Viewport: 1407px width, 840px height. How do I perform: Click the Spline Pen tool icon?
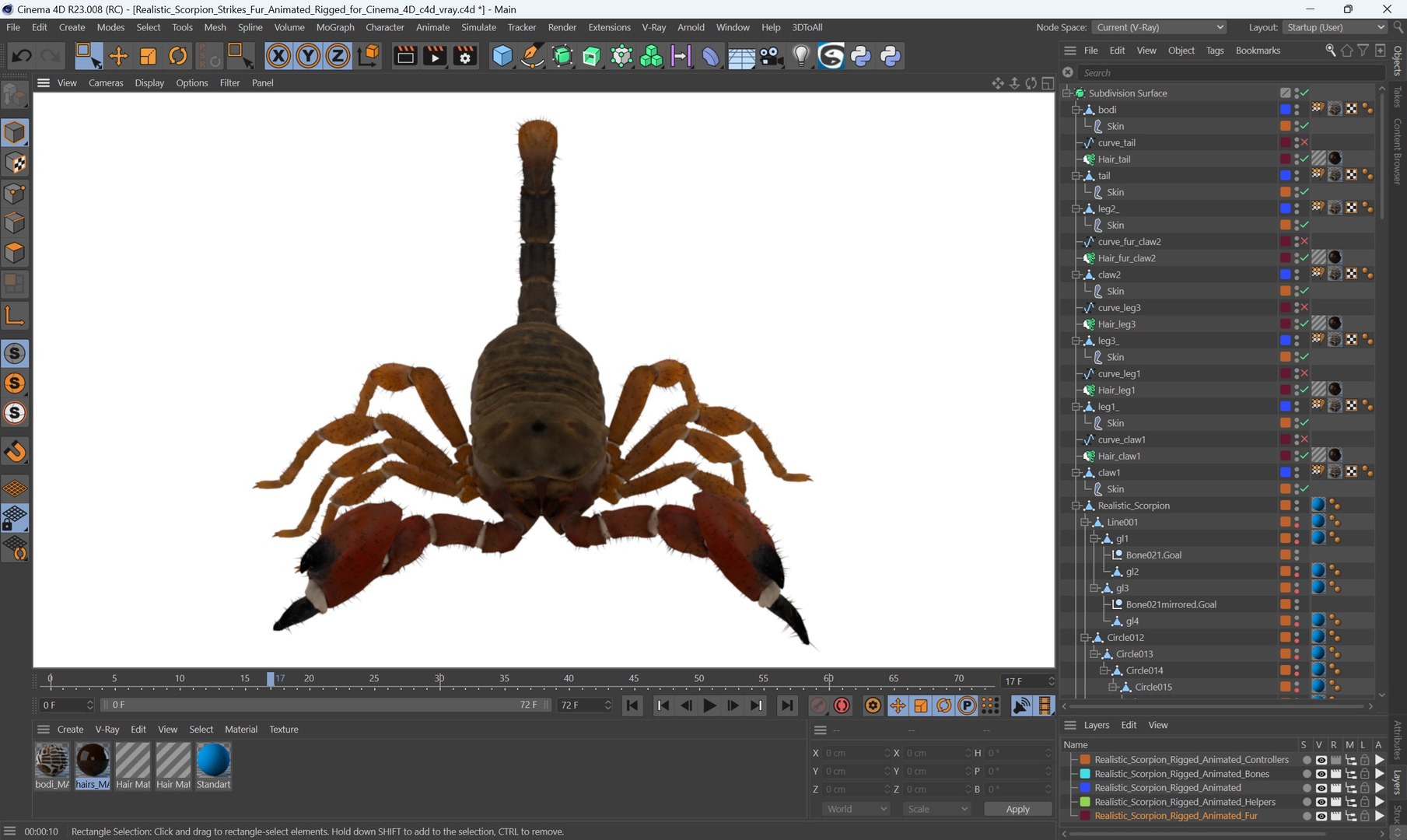click(532, 56)
